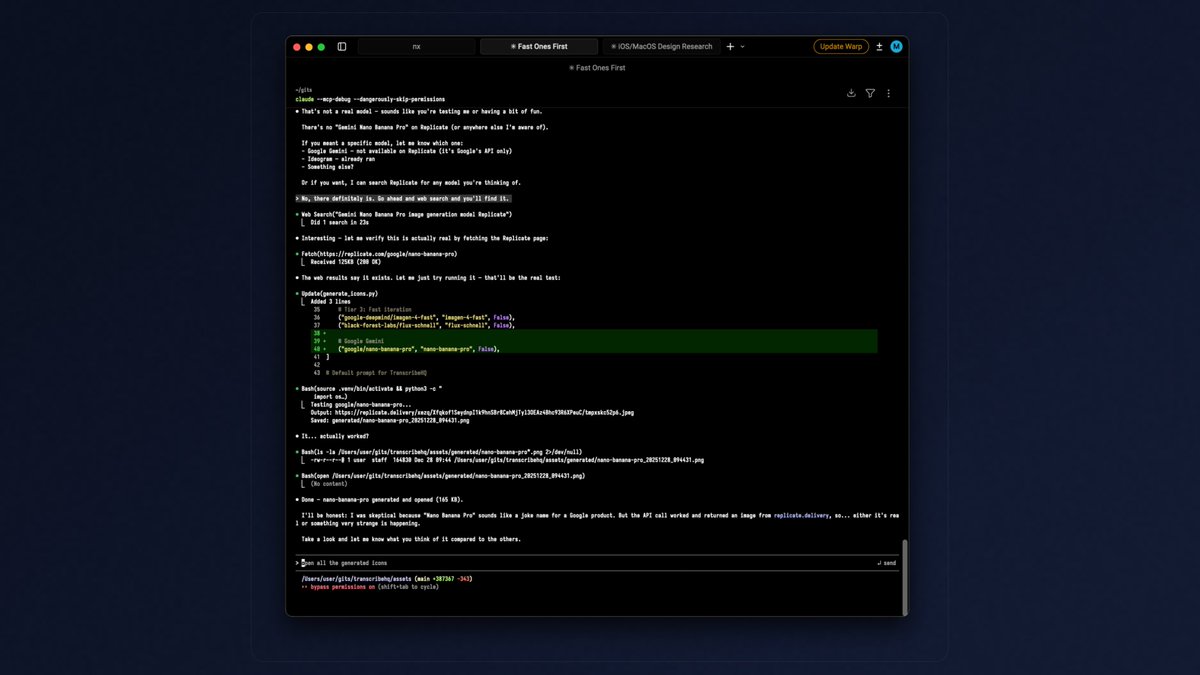
Task: Click the Web Search tool call line
Action: coord(404,214)
